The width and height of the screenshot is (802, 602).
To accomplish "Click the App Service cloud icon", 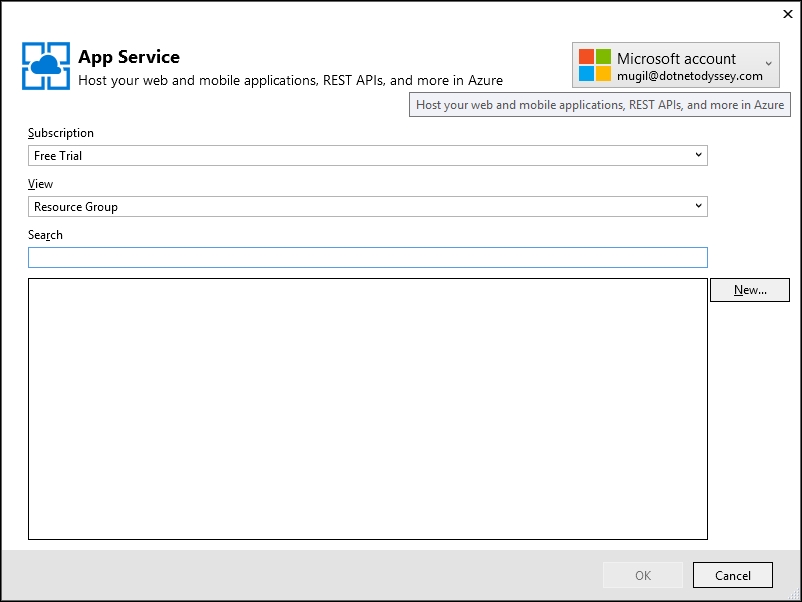I will (46, 66).
